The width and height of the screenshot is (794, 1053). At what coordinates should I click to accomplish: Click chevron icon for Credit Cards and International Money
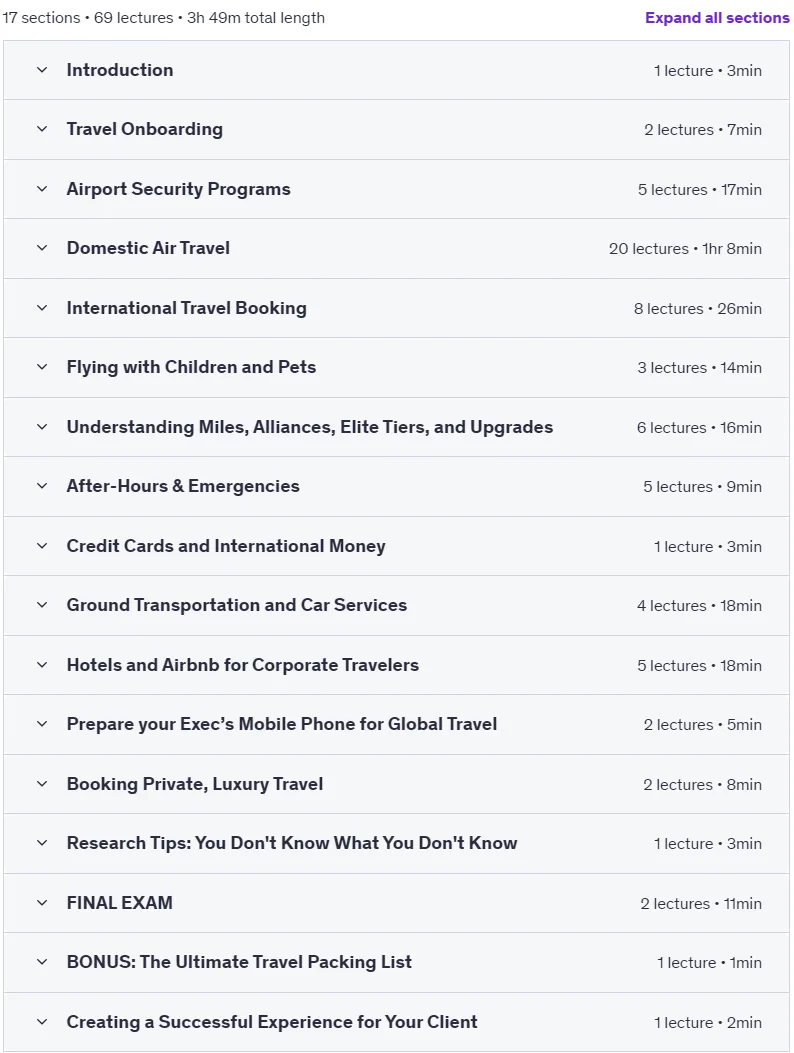pos(42,545)
